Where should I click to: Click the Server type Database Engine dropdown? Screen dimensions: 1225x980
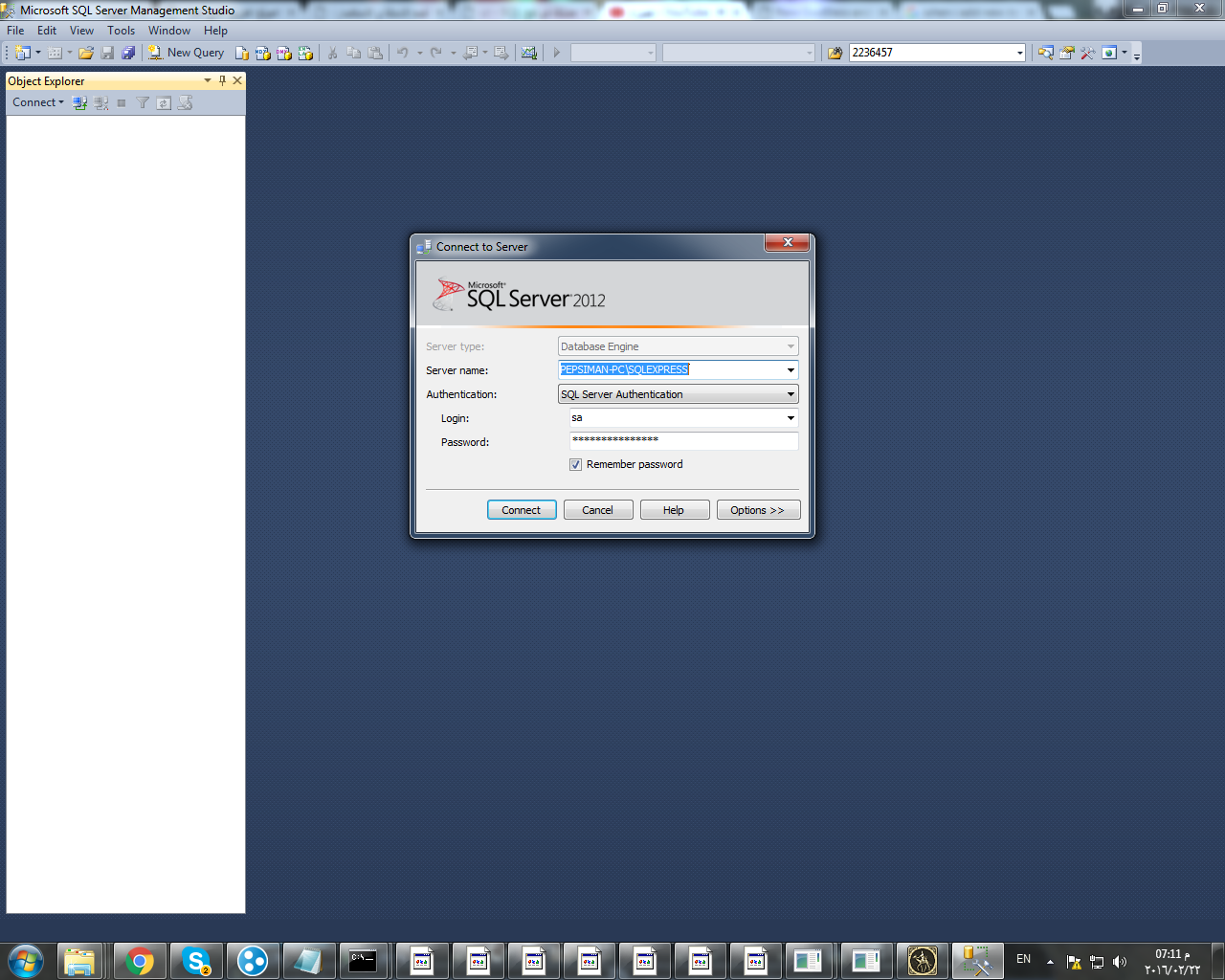[679, 346]
